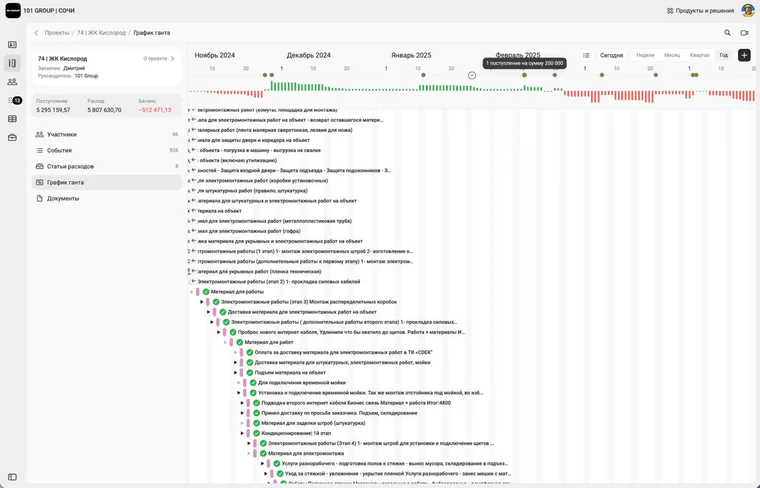Open О проекте chevron in project card
The height and width of the screenshot is (488, 760).
(x=173, y=59)
